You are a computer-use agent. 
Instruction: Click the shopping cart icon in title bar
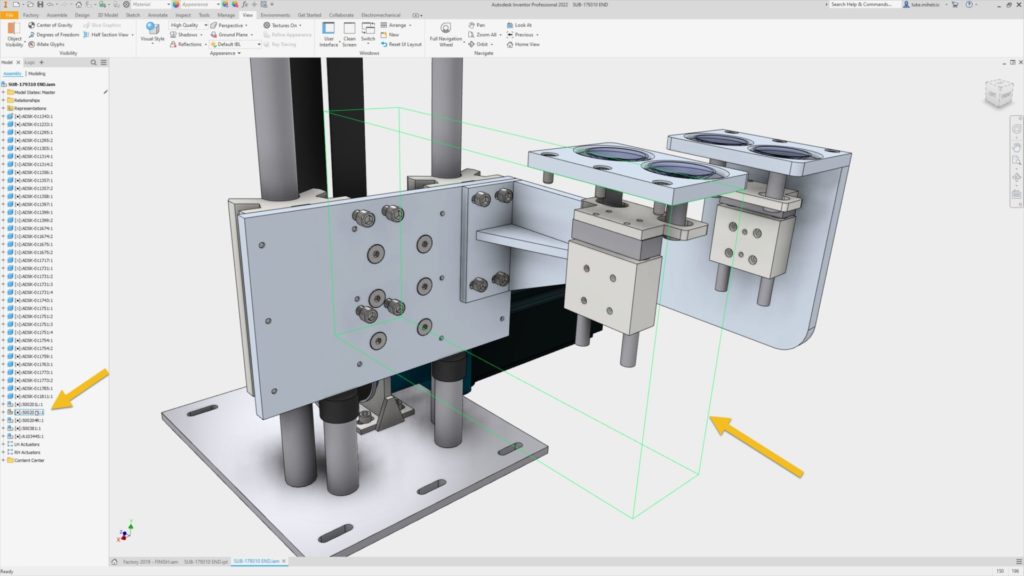coord(955,5)
